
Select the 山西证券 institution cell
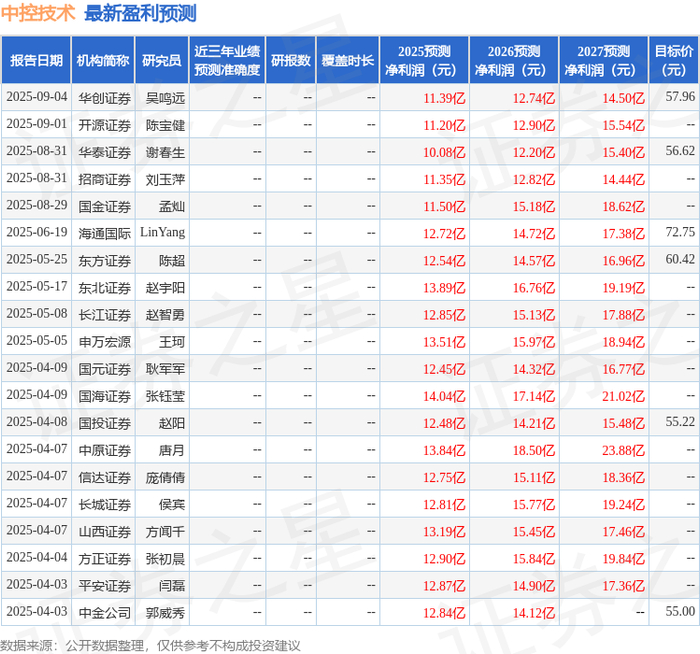click(104, 532)
